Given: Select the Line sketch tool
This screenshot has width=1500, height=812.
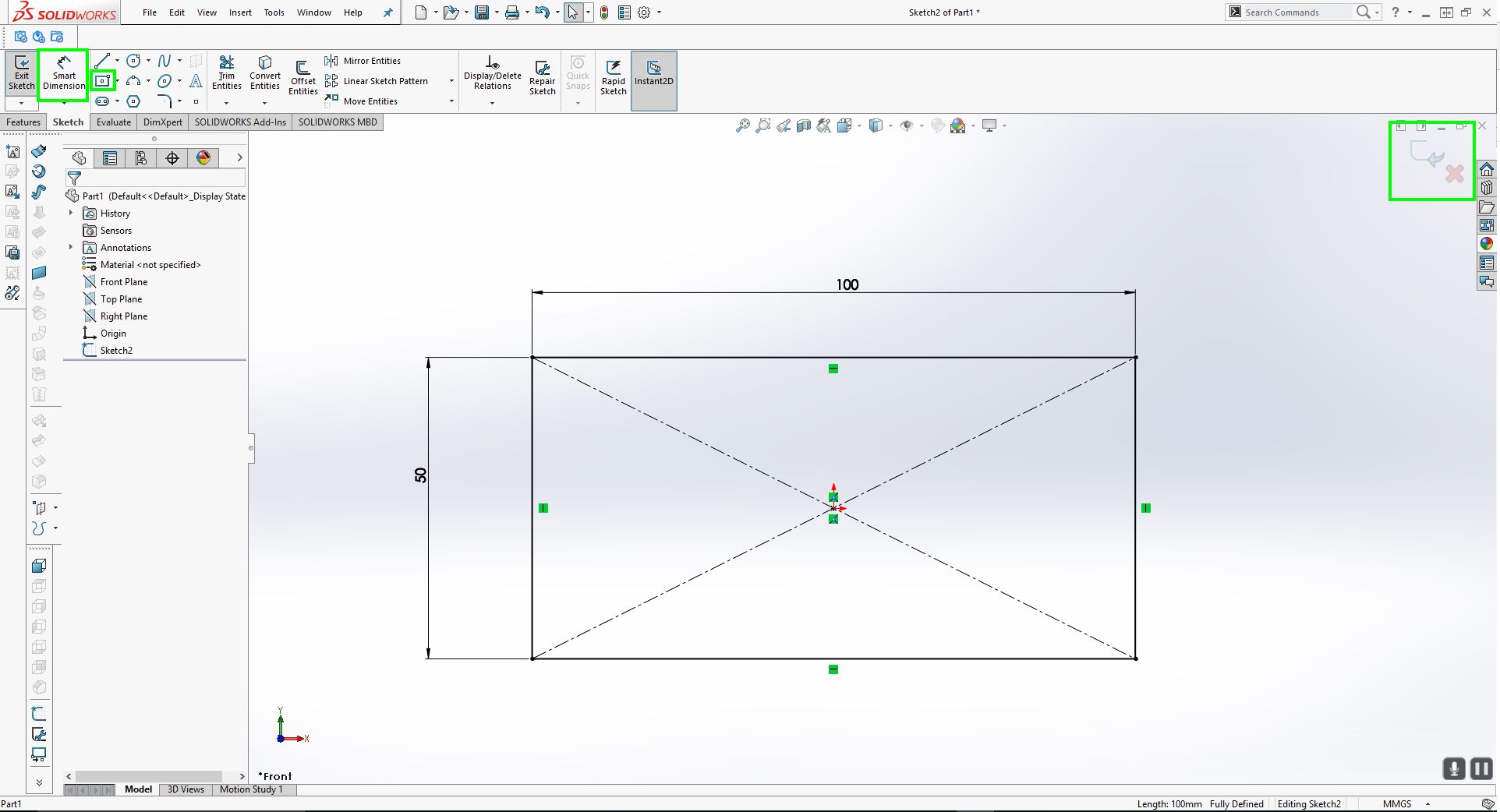Looking at the screenshot, I should coord(102,60).
